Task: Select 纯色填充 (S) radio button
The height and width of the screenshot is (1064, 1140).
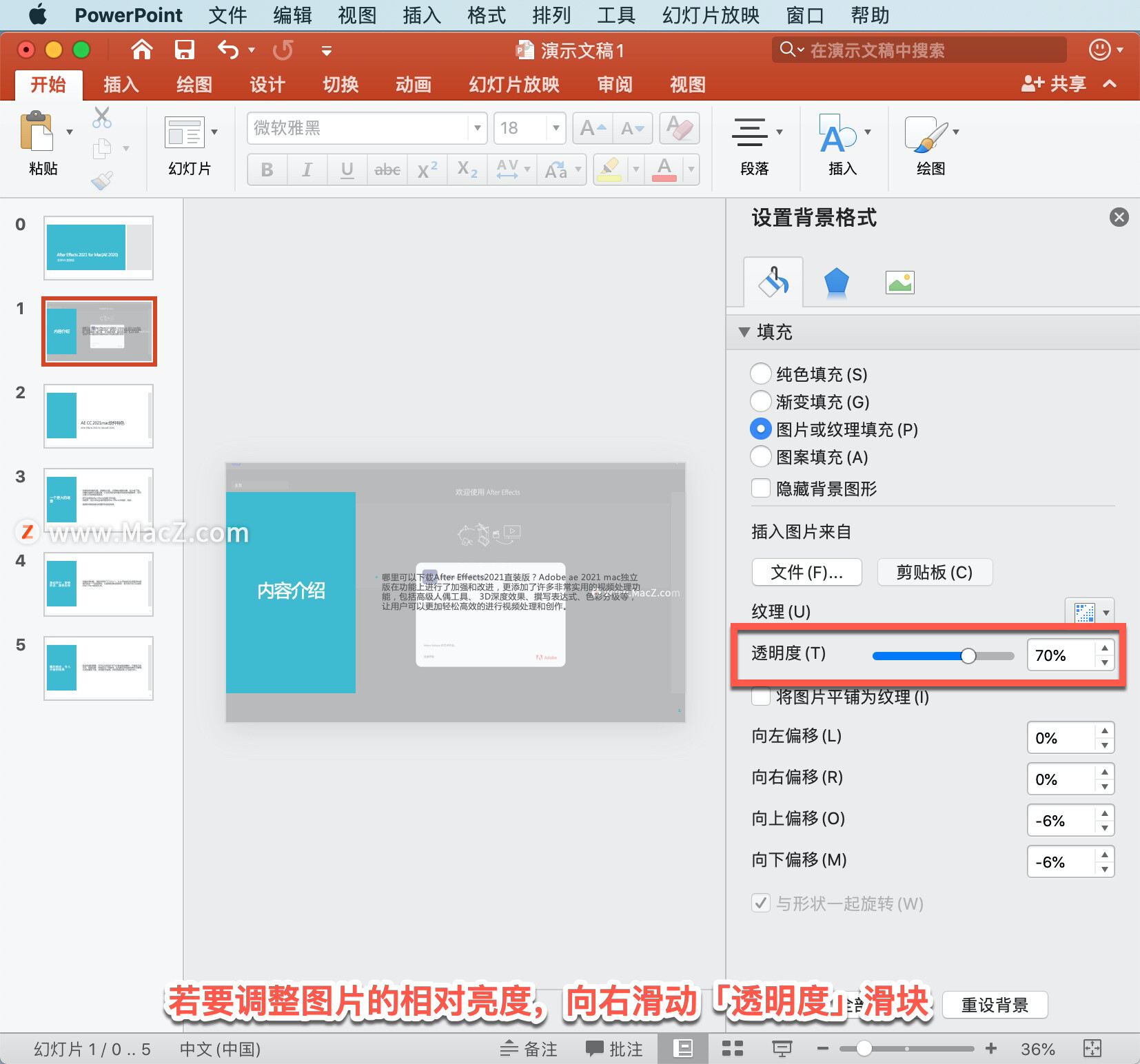Action: pos(760,374)
